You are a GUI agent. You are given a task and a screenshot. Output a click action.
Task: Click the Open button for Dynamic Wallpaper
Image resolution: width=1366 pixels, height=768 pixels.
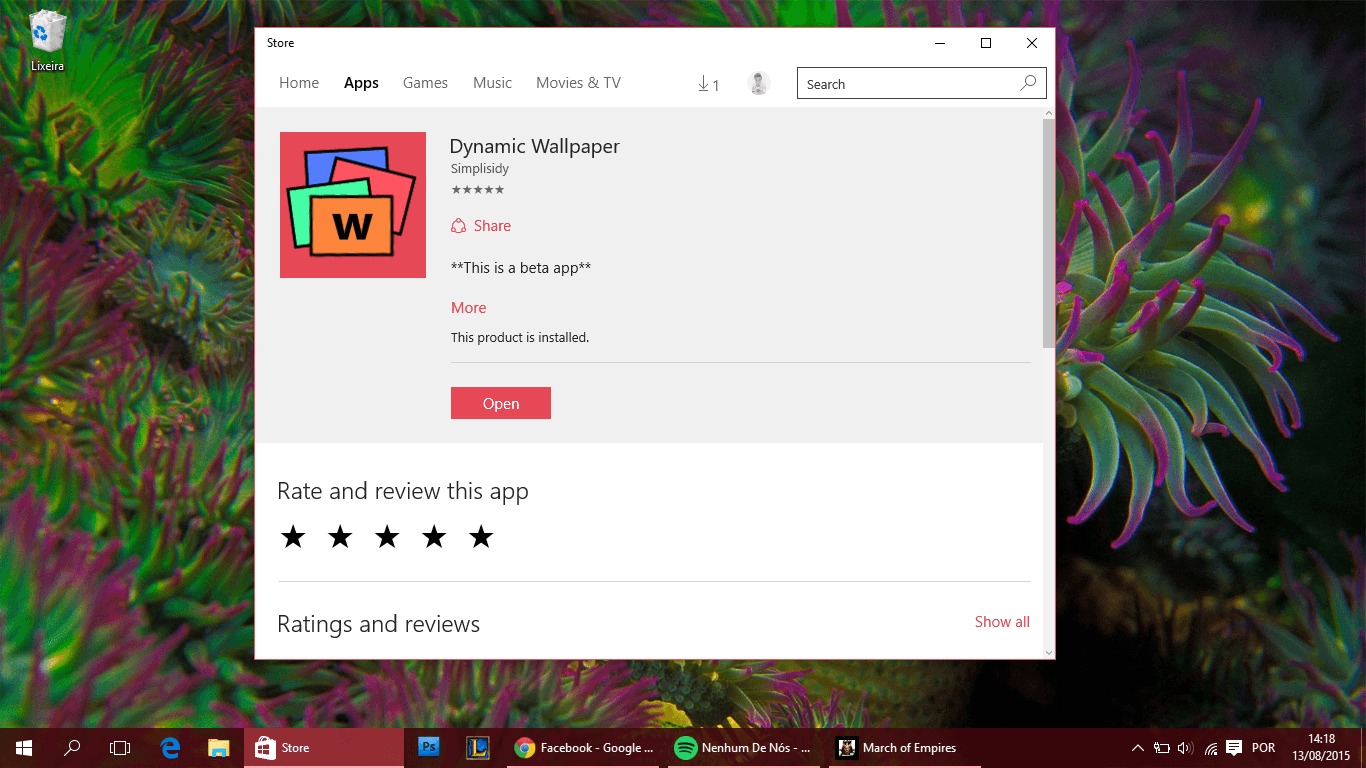[x=501, y=403]
